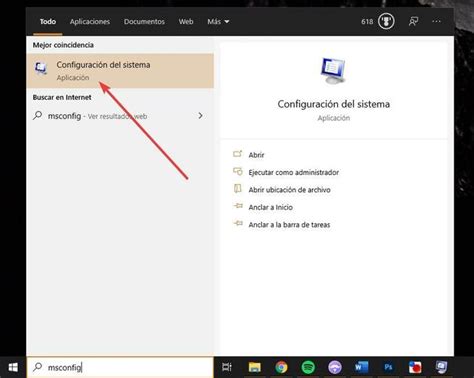Click msconfig Ver resultados web entry
The width and height of the screenshot is (474, 378).
pyautogui.click(x=120, y=116)
